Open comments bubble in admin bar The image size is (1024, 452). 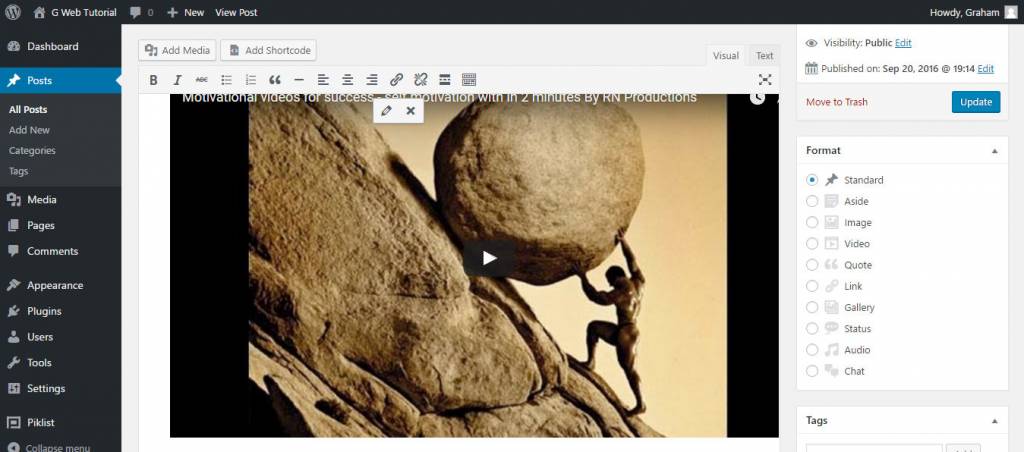tap(142, 12)
